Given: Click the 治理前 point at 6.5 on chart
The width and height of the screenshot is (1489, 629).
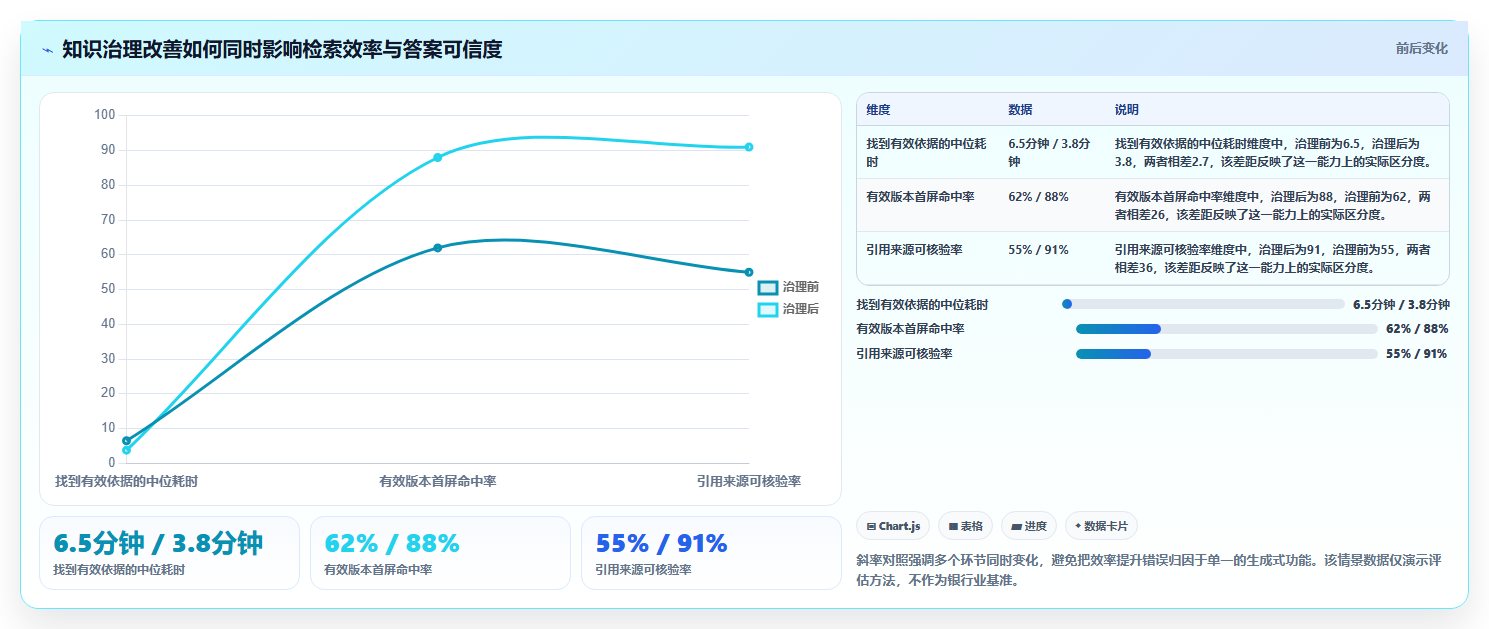Looking at the screenshot, I should pyautogui.click(x=126, y=440).
